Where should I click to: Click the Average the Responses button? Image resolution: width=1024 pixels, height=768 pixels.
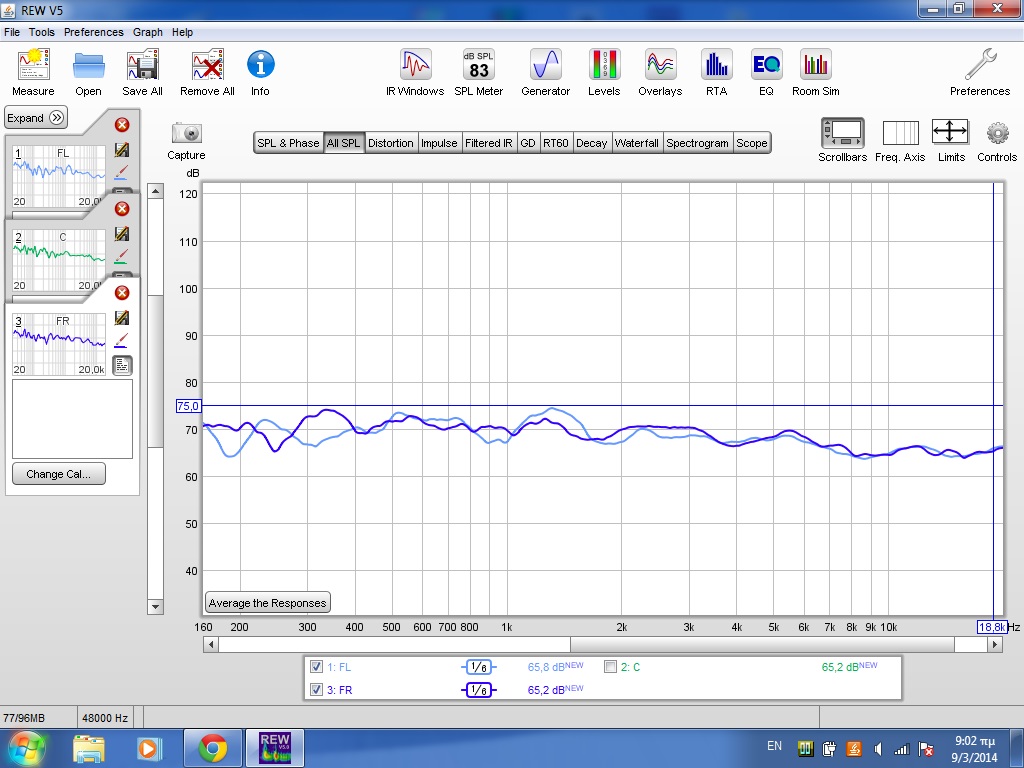[x=267, y=603]
